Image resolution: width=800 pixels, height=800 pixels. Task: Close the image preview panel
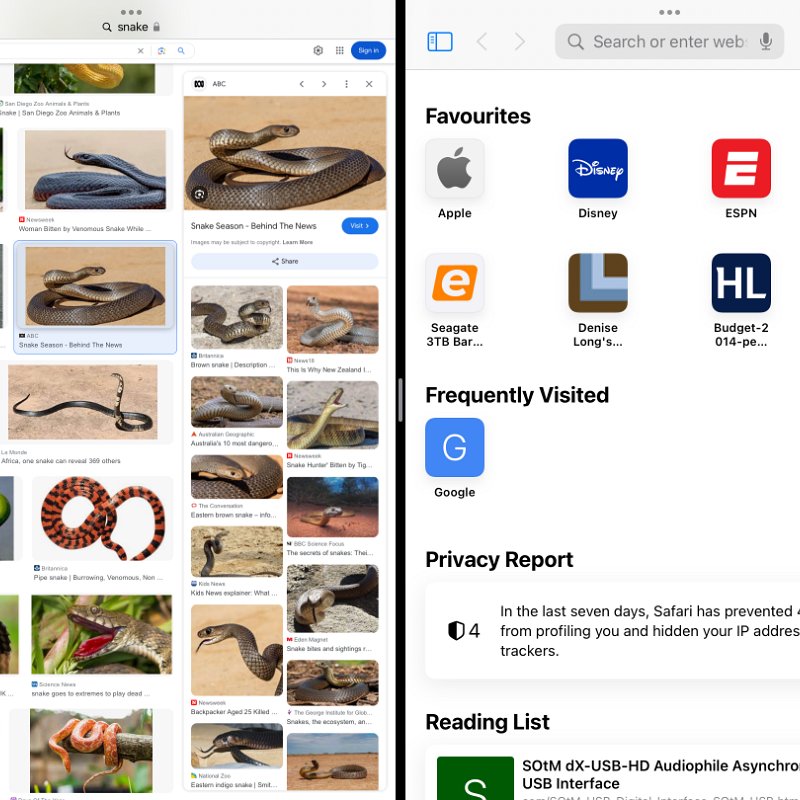coord(369,84)
